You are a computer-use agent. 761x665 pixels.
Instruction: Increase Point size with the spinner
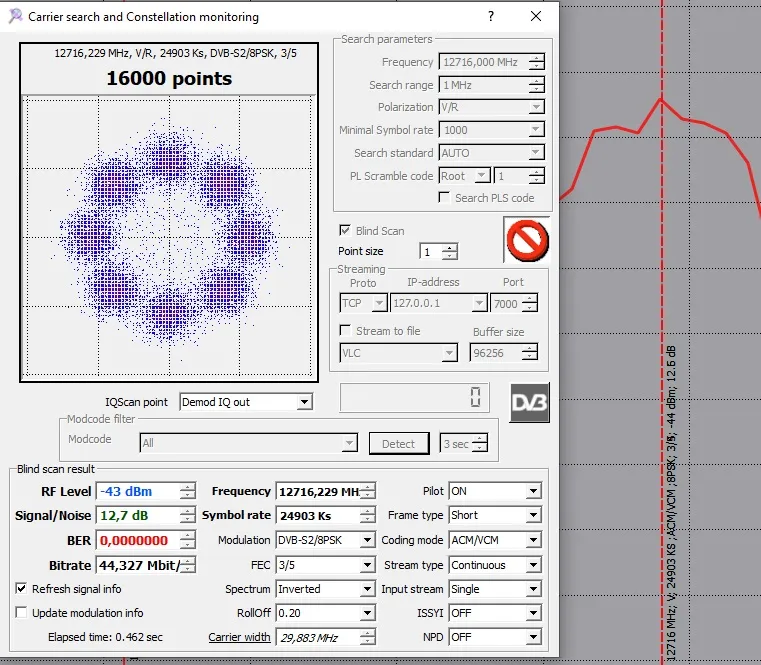click(450, 248)
